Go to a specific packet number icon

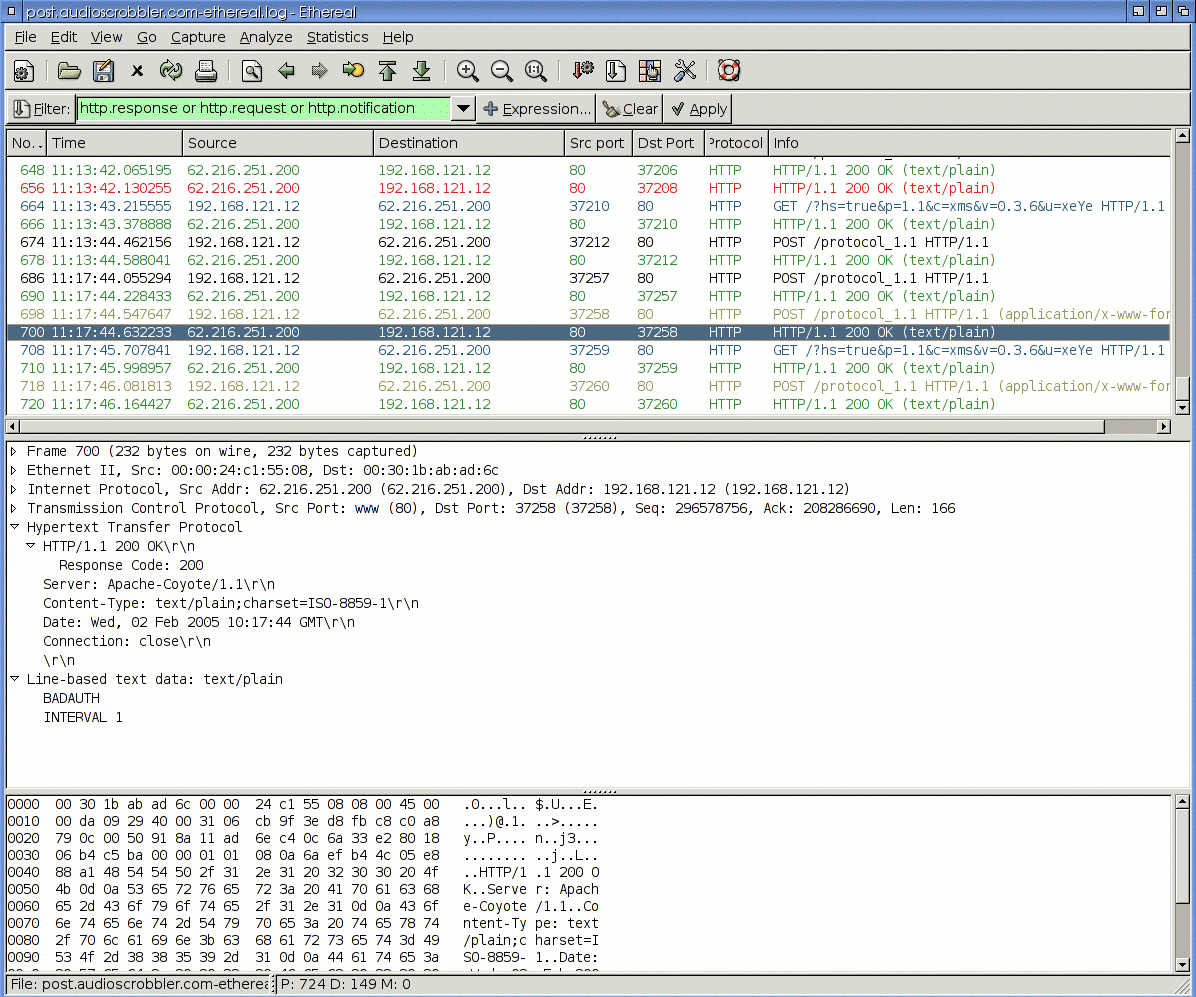(x=353, y=72)
